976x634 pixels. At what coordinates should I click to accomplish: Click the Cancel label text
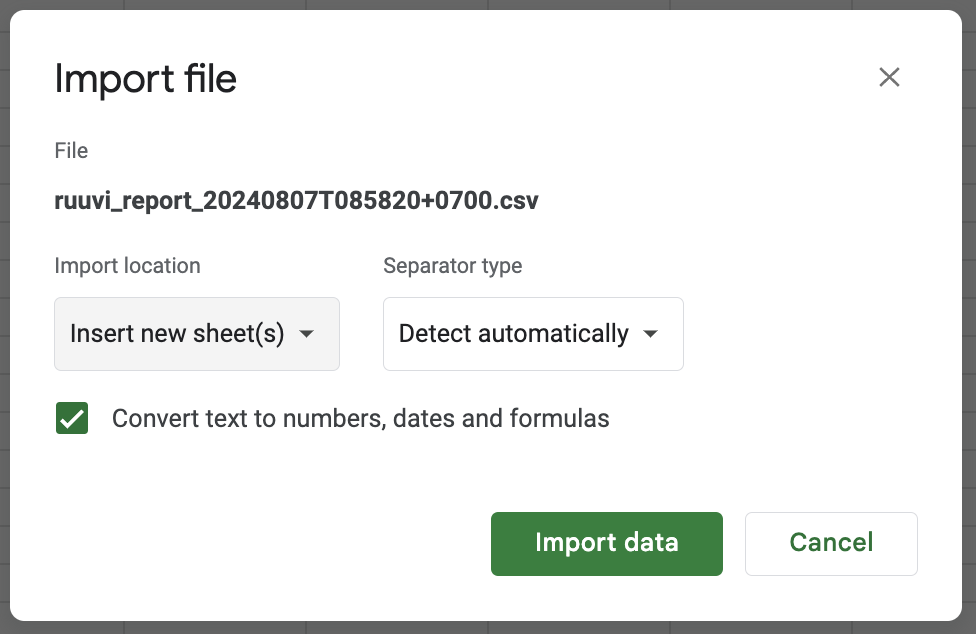pyautogui.click(x=831, y=543)
